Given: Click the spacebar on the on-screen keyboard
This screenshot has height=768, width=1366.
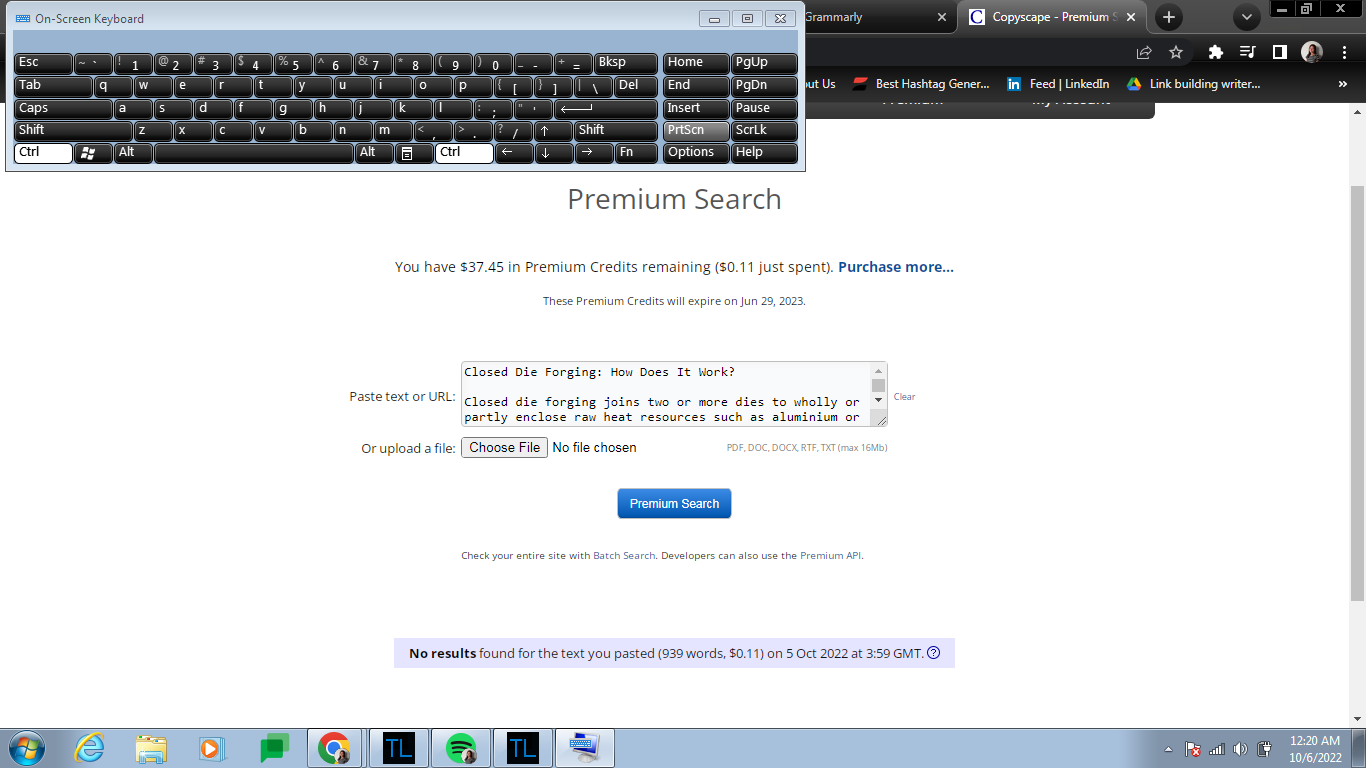Looking at the screenshot, I should point(254,153).
